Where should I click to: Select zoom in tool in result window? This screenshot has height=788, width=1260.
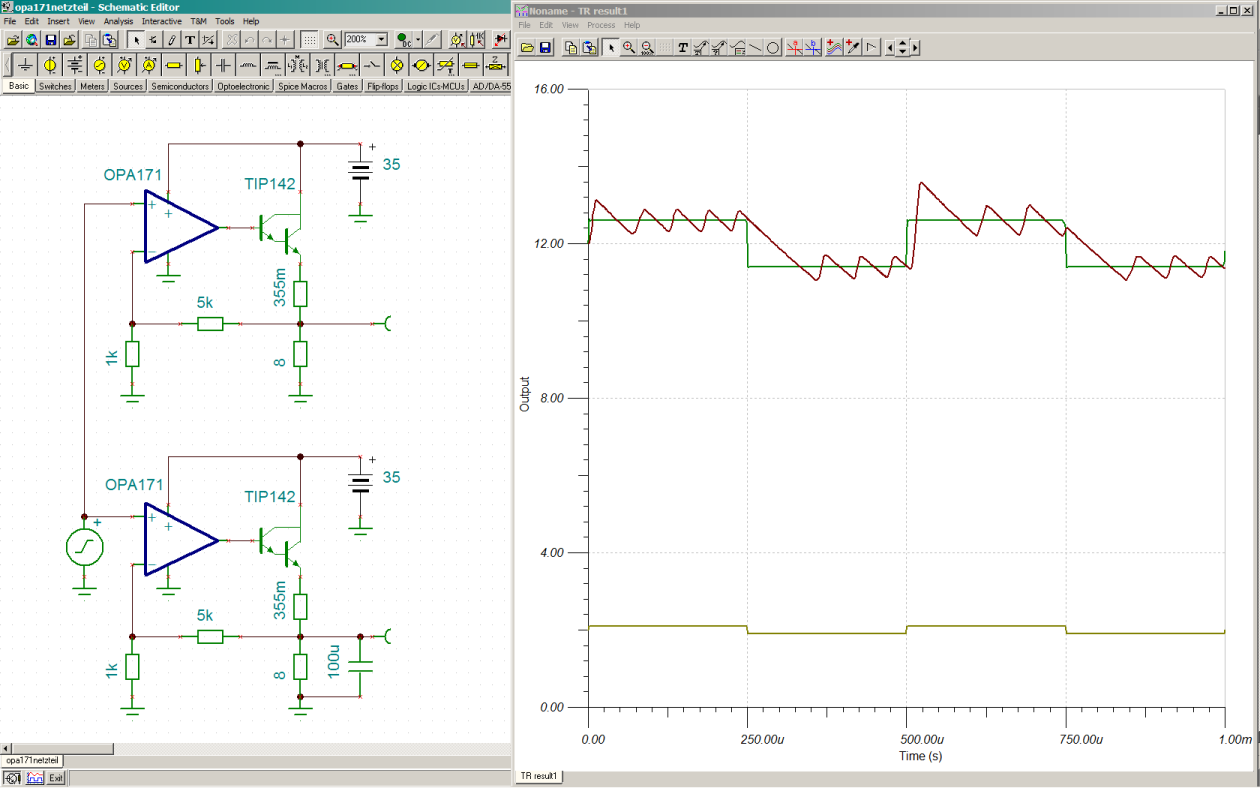point(629,47)
